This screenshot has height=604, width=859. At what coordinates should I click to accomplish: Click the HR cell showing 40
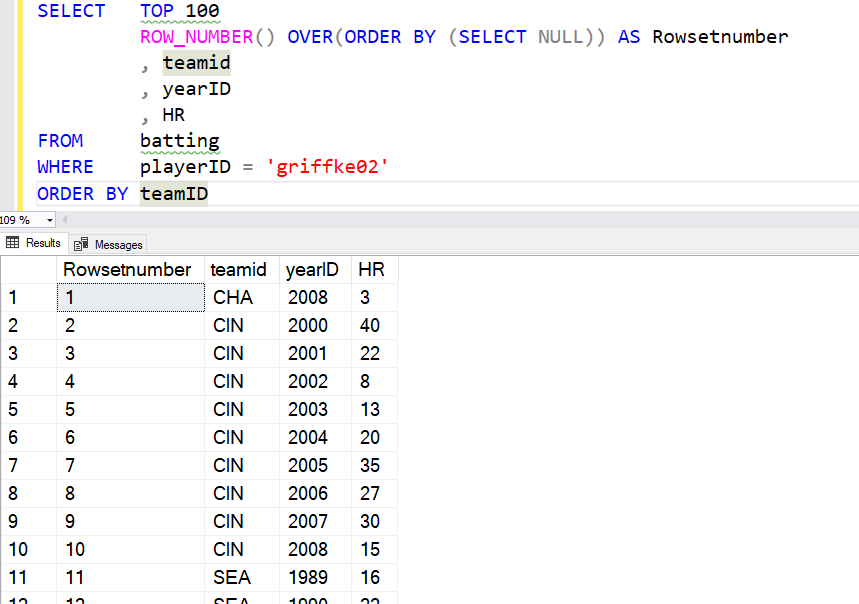(369, 325)
